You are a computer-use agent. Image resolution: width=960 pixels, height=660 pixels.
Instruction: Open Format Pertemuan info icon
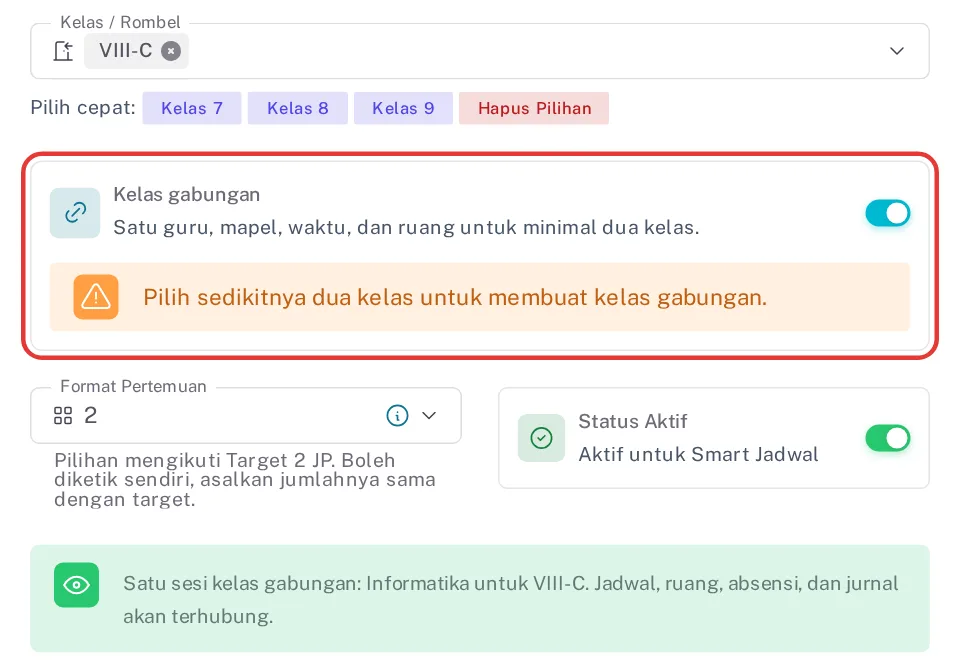point(397,416)
